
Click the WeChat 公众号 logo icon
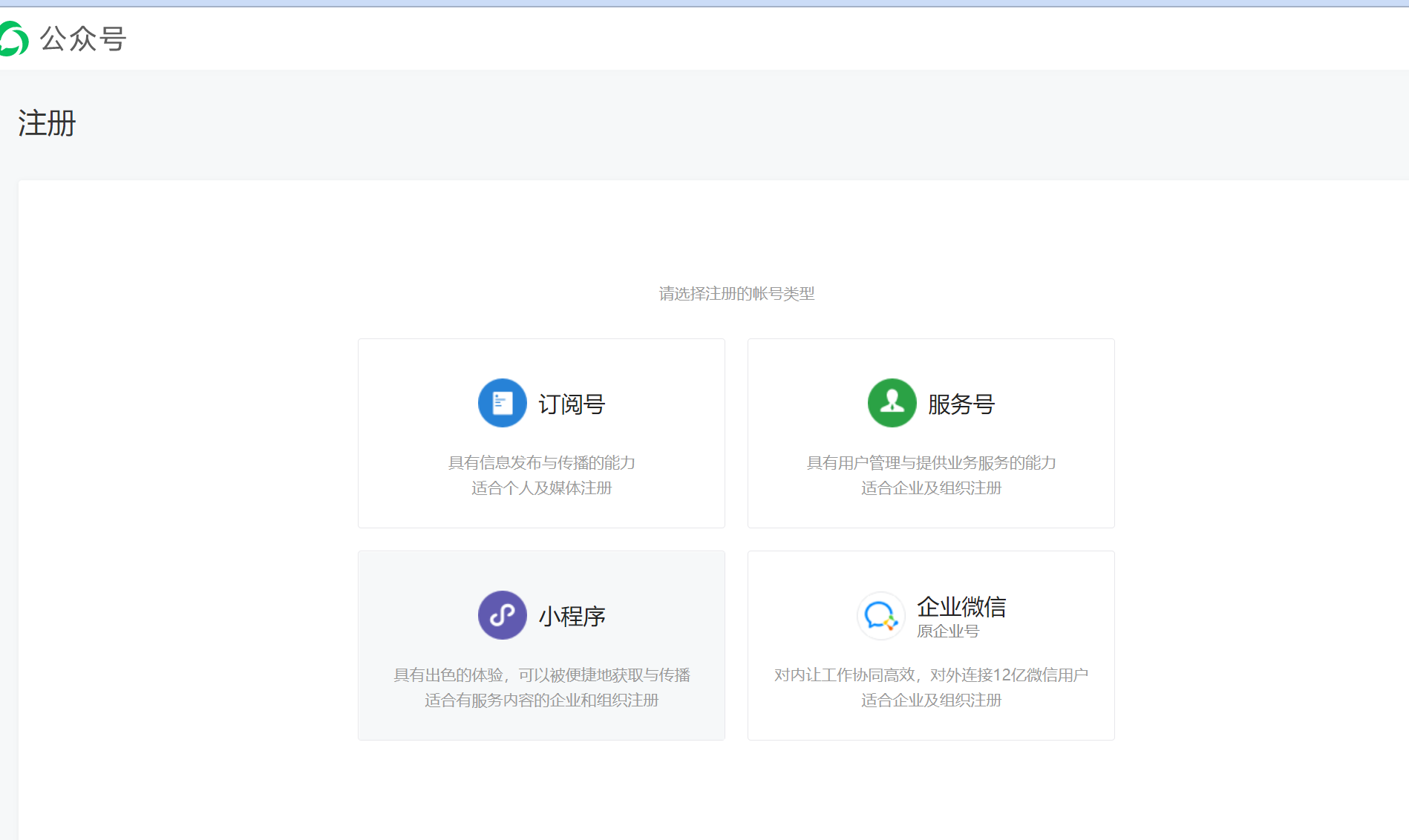click(14, 39)
